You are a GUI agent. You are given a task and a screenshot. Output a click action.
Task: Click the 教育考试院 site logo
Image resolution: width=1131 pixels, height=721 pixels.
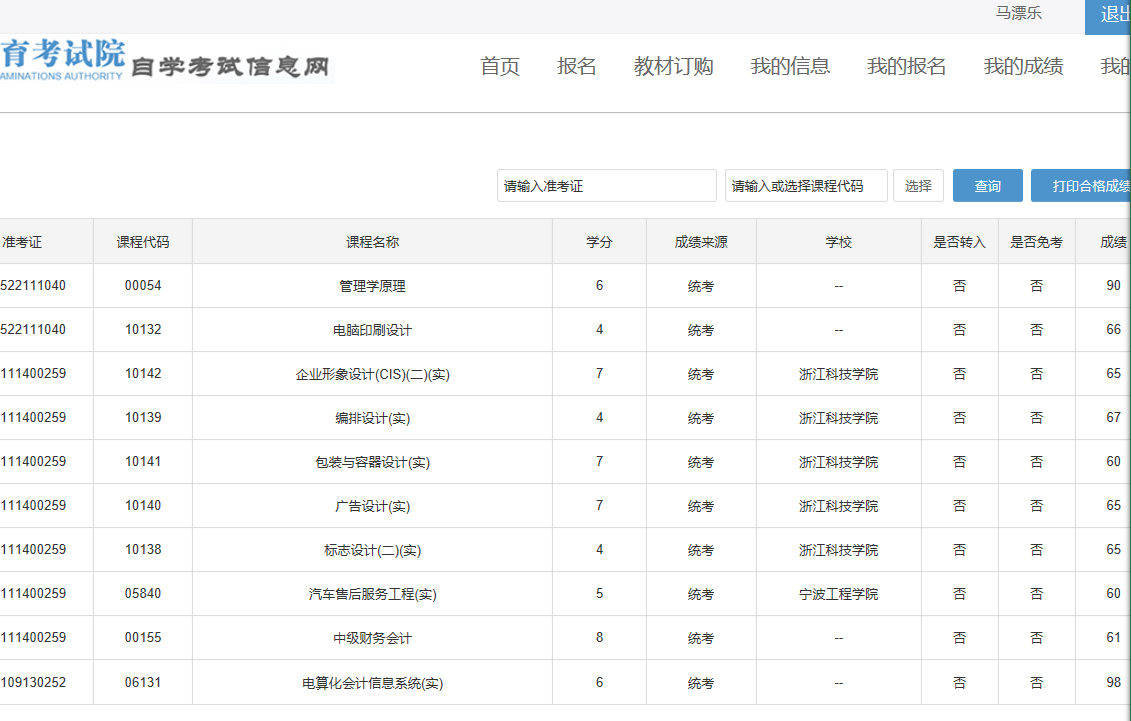(x=63, y=59)
